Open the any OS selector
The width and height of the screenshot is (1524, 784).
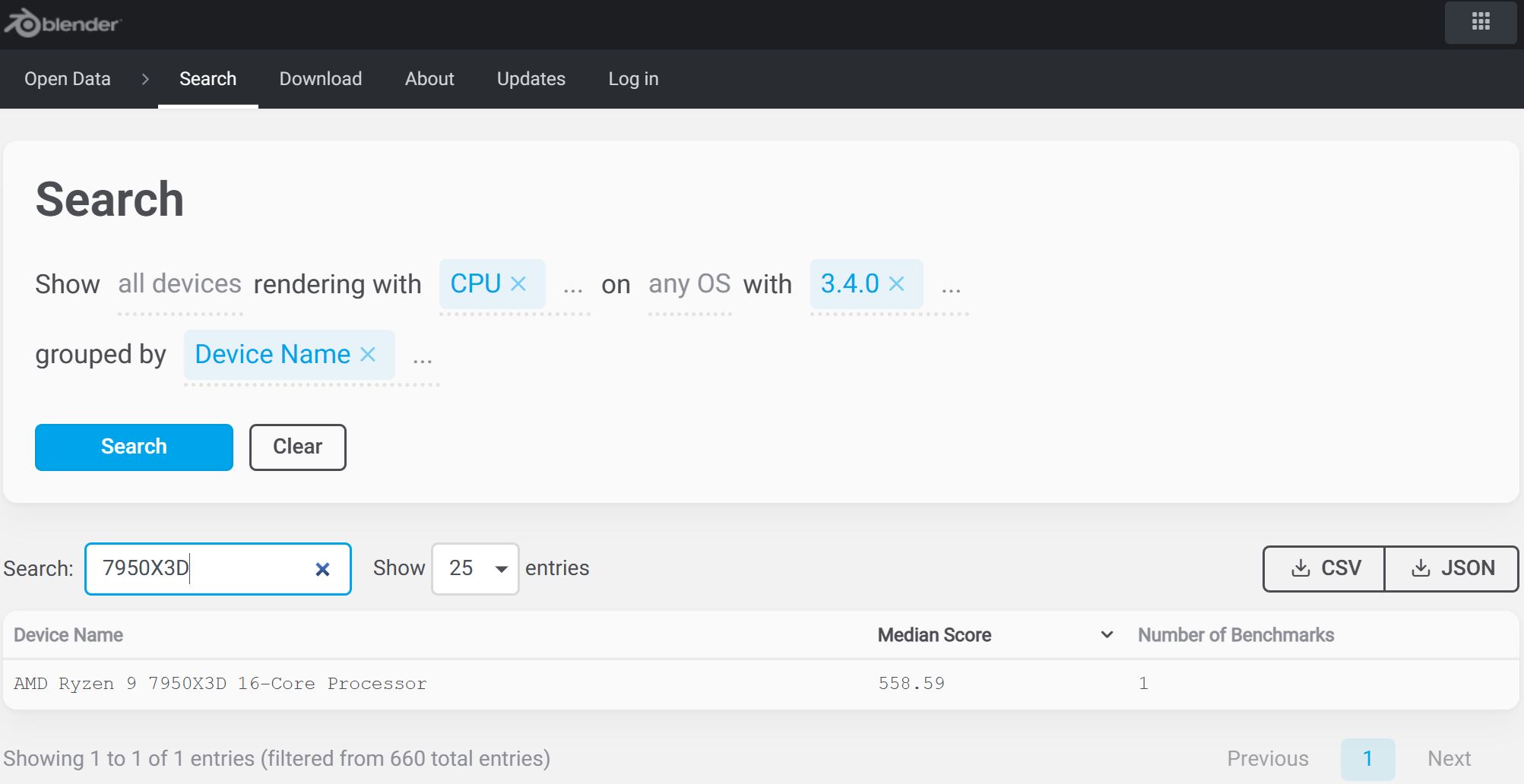pyautogui.click(x=689, y=284)
